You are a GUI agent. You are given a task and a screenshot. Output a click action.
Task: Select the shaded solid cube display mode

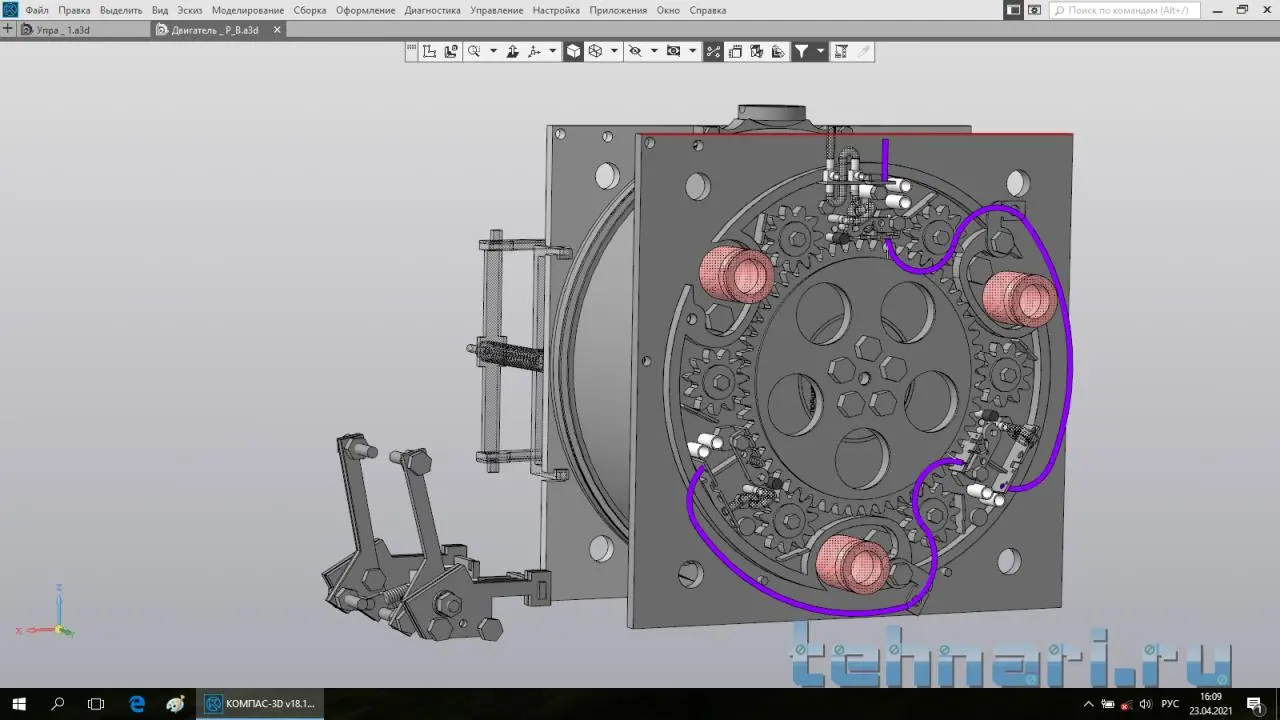click(x=573, y=51)
